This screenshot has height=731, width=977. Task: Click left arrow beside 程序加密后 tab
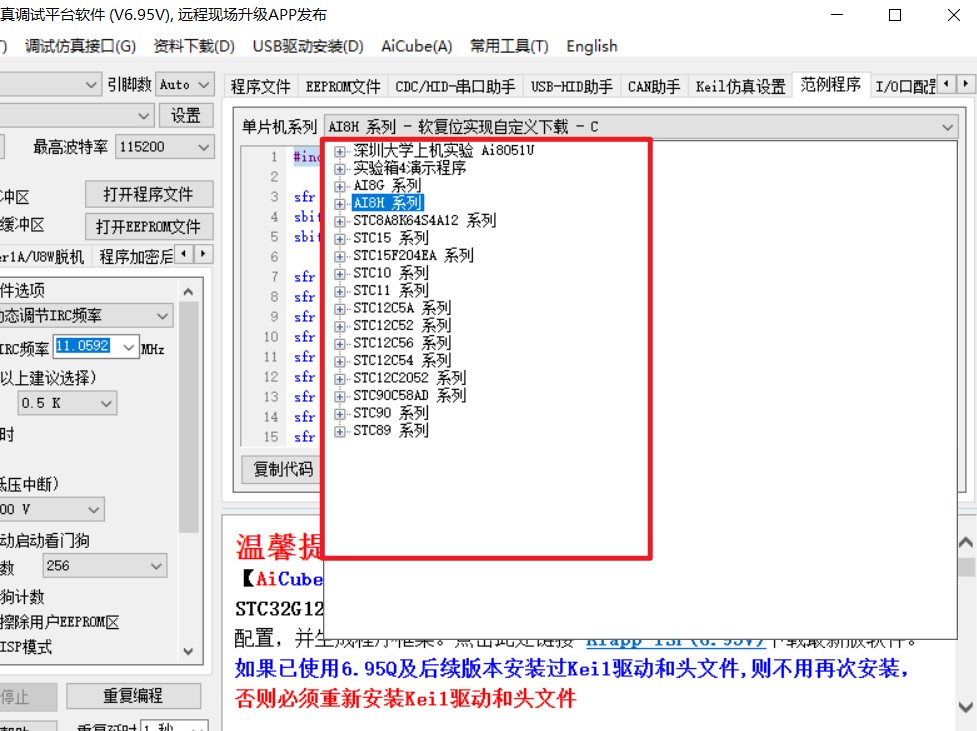[183, 254]
